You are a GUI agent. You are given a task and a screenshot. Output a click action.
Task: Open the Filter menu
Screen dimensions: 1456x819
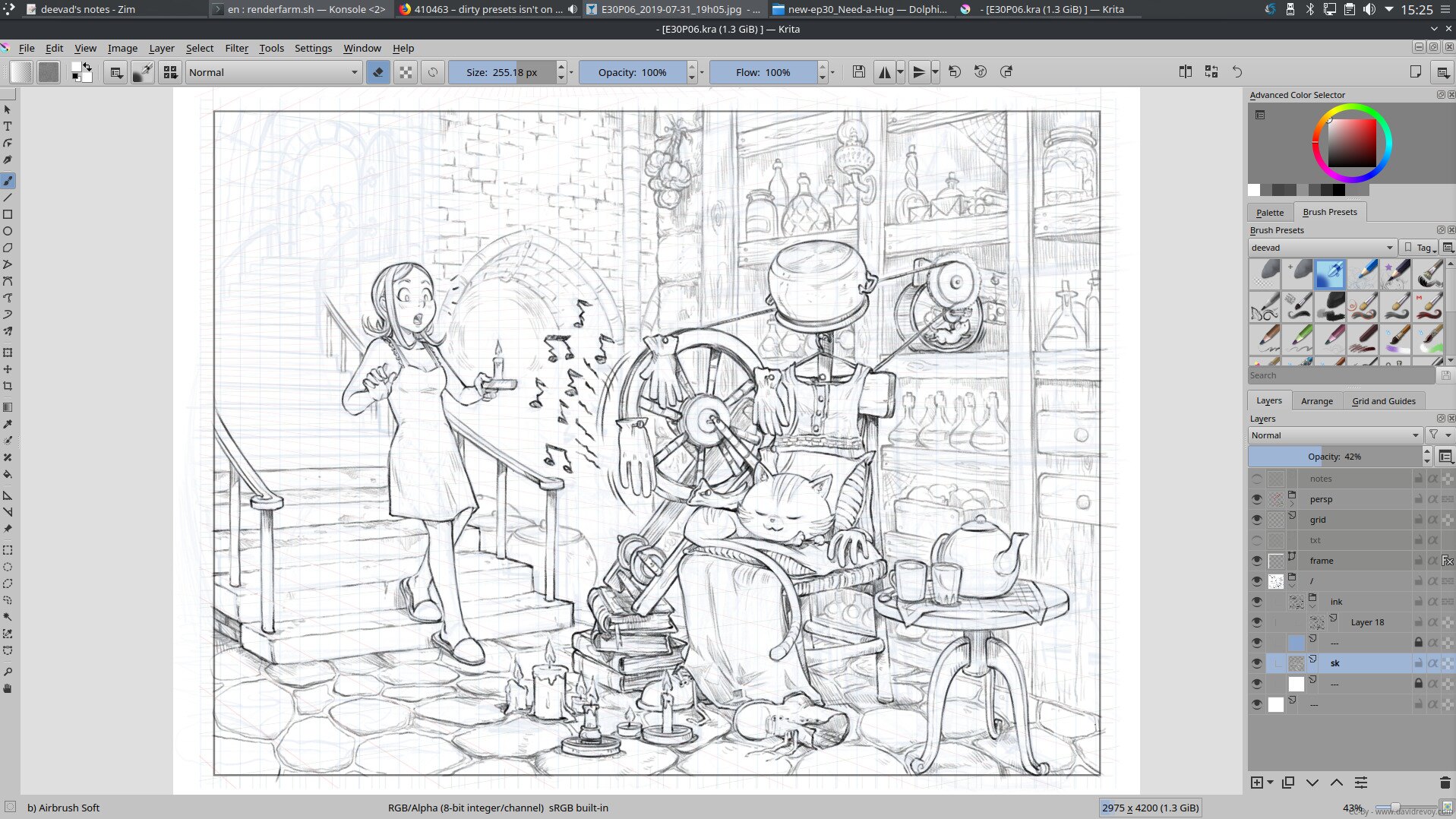point(236,48)
